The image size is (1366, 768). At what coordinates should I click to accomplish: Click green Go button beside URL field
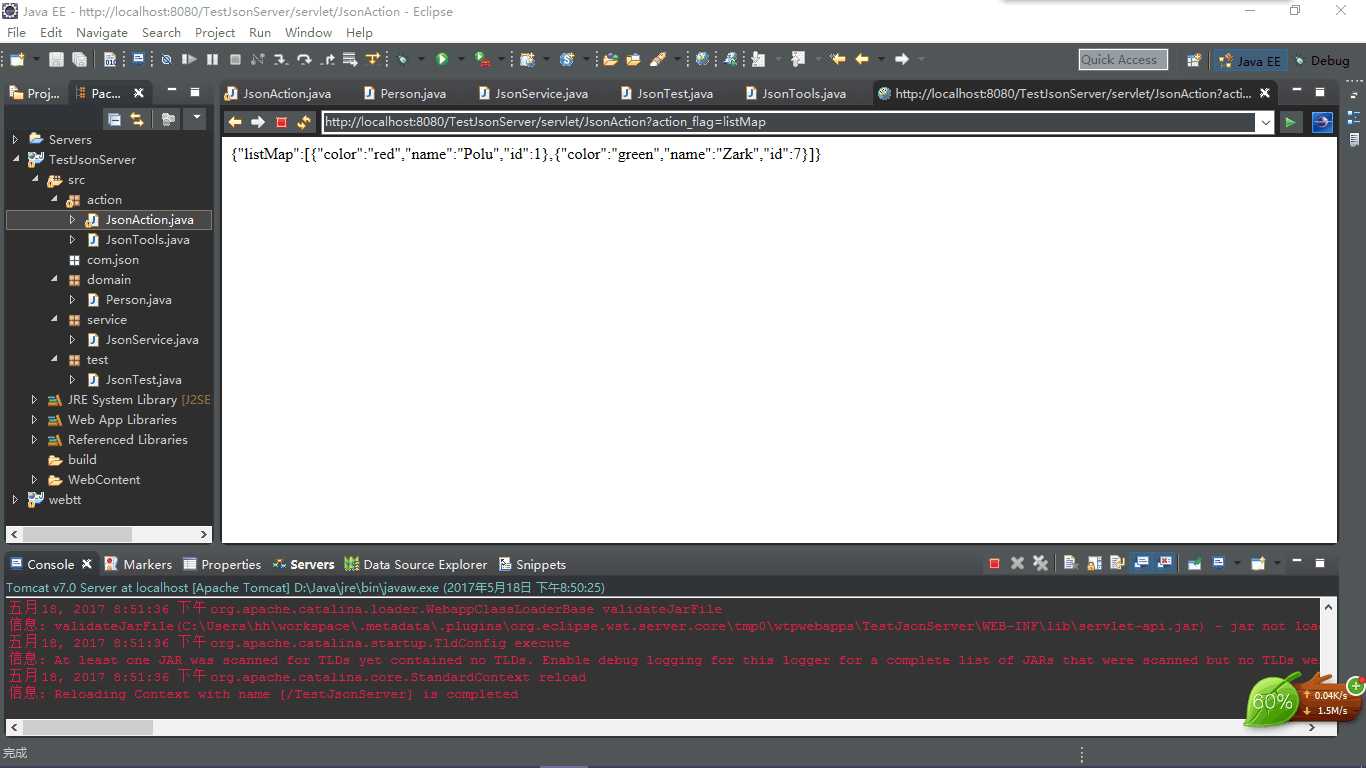[x=1291, y=122]
